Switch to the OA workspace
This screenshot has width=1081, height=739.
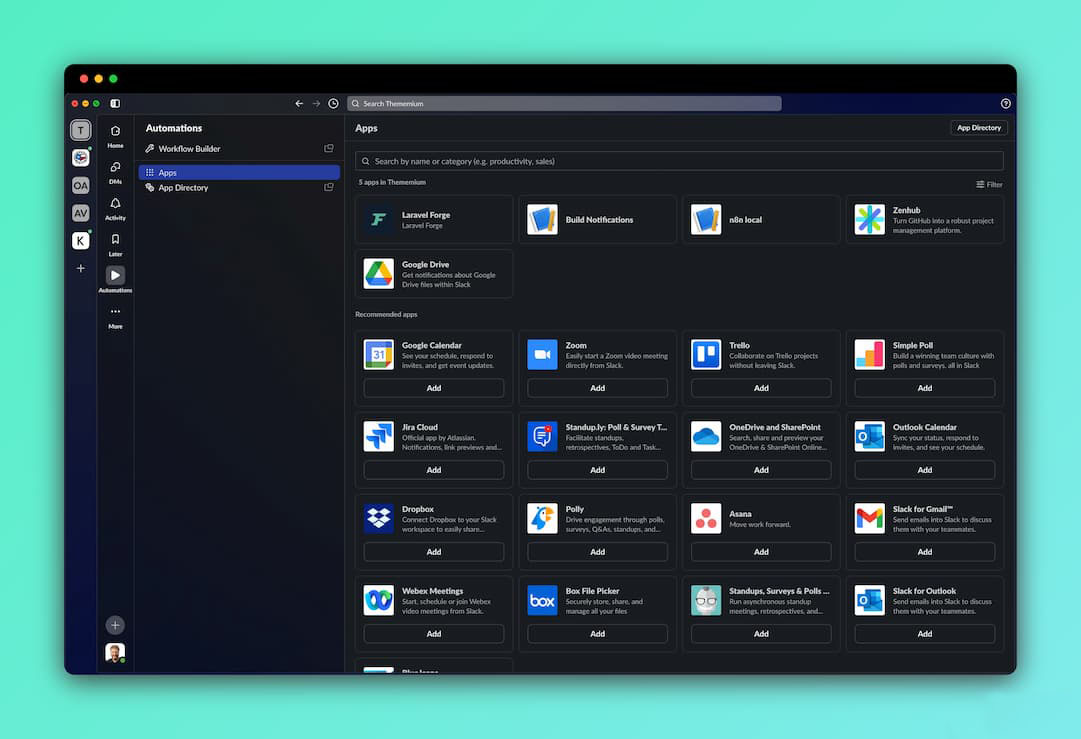[x=81, y=185]
